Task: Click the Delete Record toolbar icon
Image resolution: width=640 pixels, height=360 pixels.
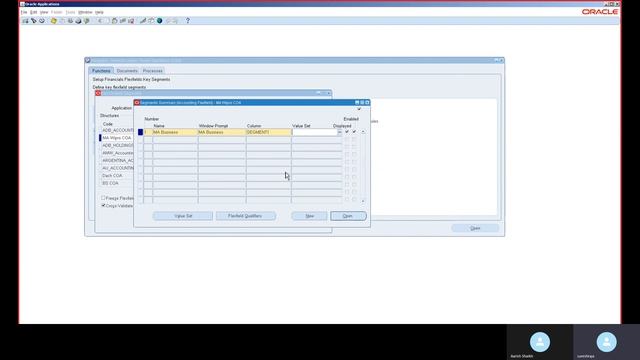Action: [x=131, y=20]
